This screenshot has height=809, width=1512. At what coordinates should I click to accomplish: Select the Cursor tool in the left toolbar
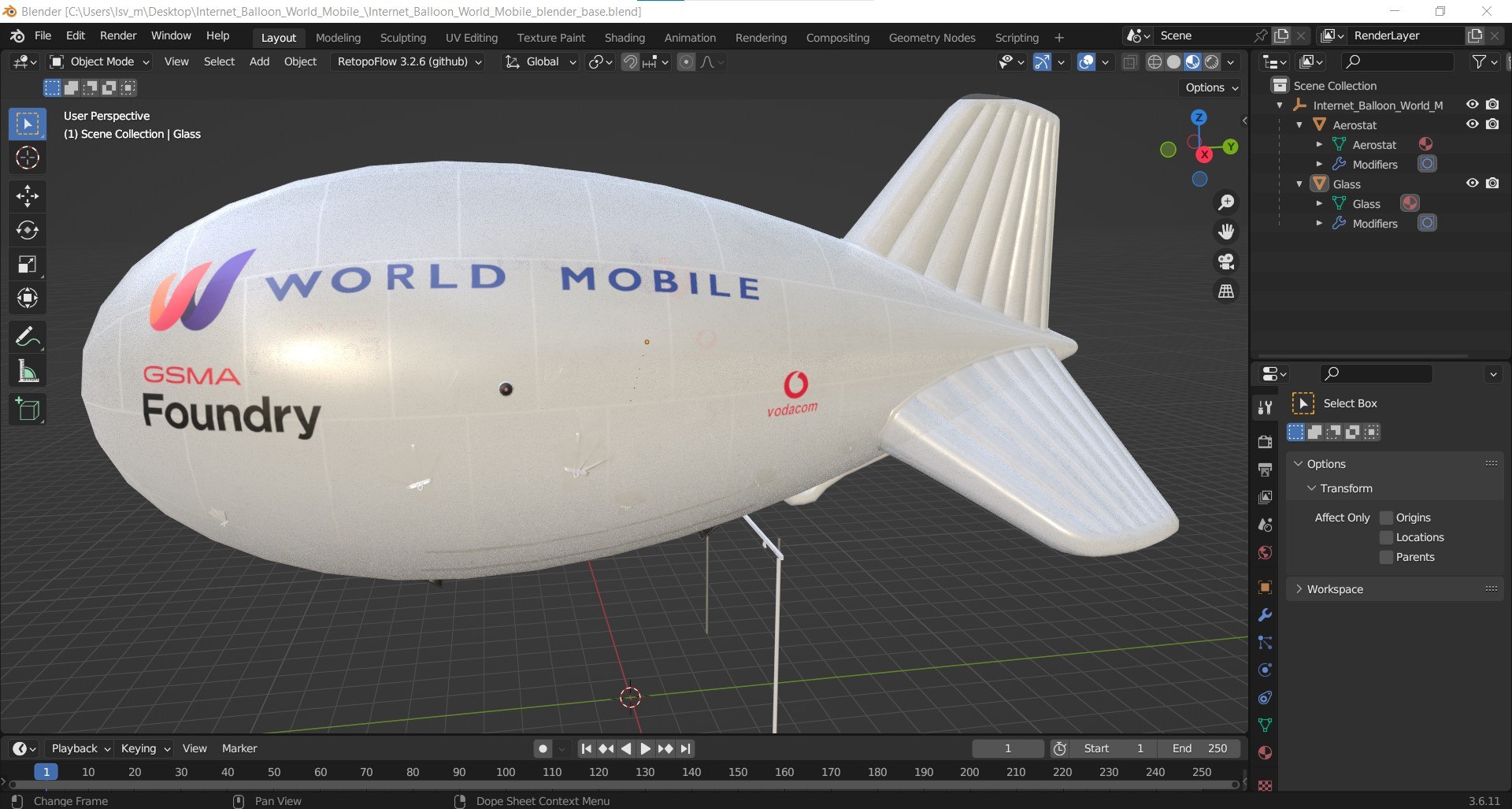[28, 158]
